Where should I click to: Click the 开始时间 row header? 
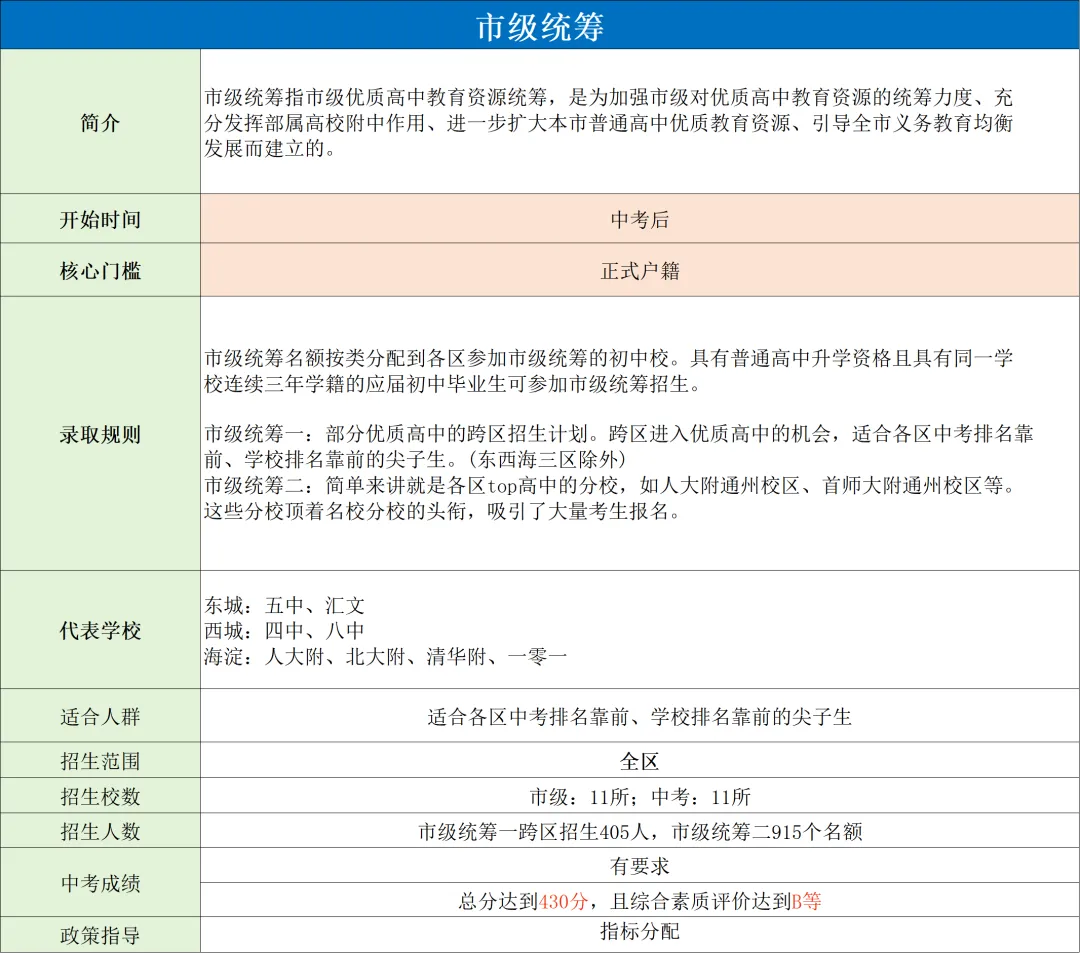pyautogui.click(x=99, y=218)
